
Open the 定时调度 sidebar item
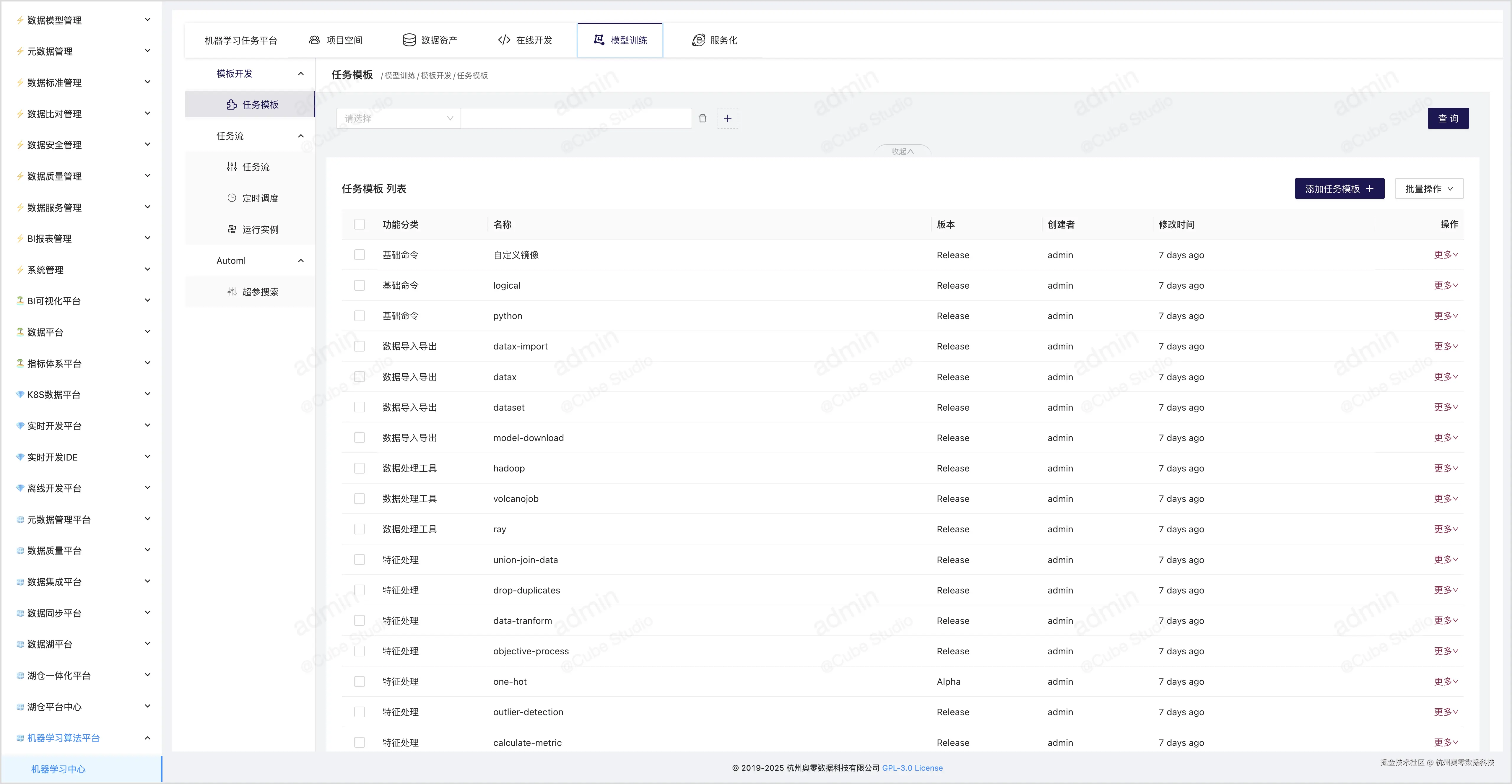(253, 198)
